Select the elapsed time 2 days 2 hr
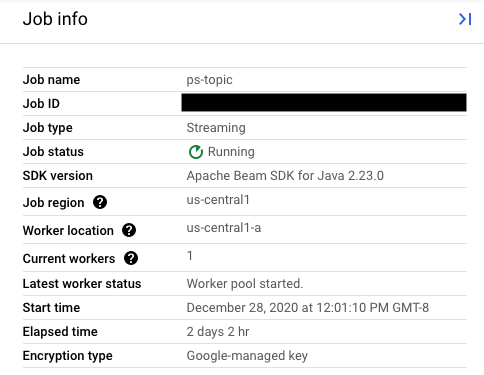 point(218,332)
